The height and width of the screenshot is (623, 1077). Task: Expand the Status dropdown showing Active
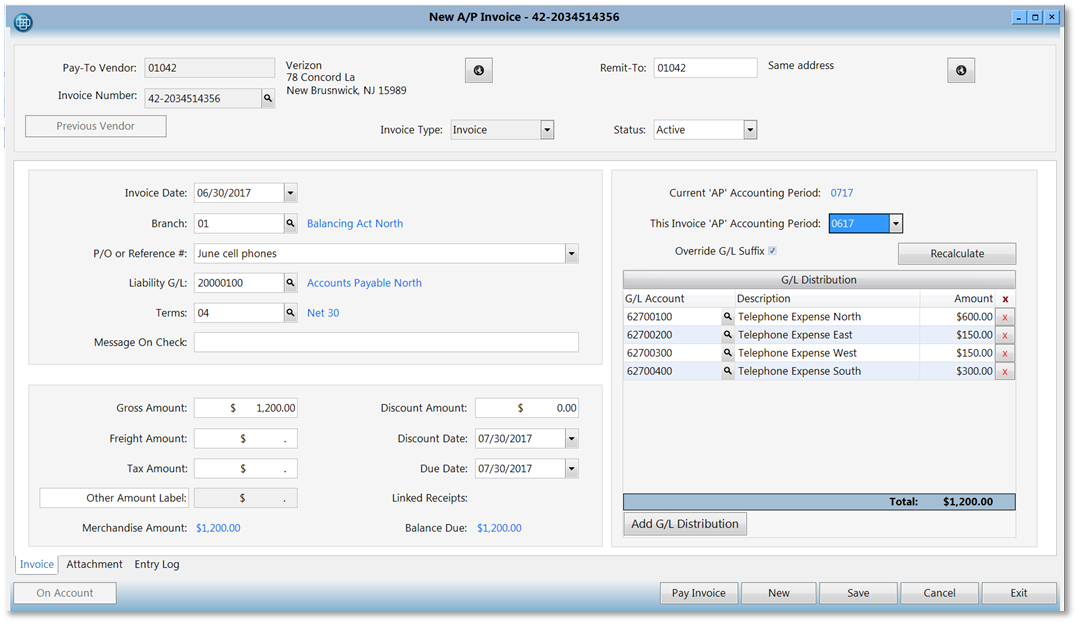pyautogui.click(x=750, y=129)
